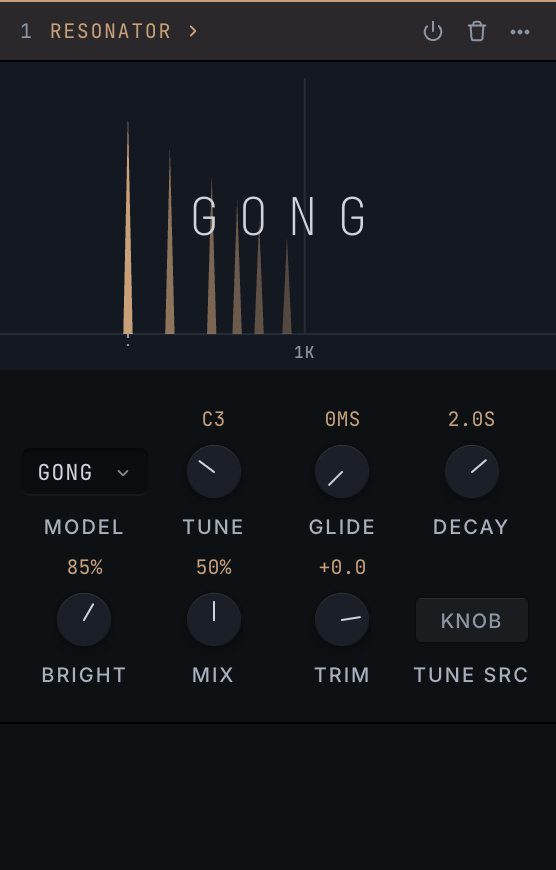Select the 50% mix value
Image resolution: width=556 pixels, height=870 pixels.
point(214,567)
